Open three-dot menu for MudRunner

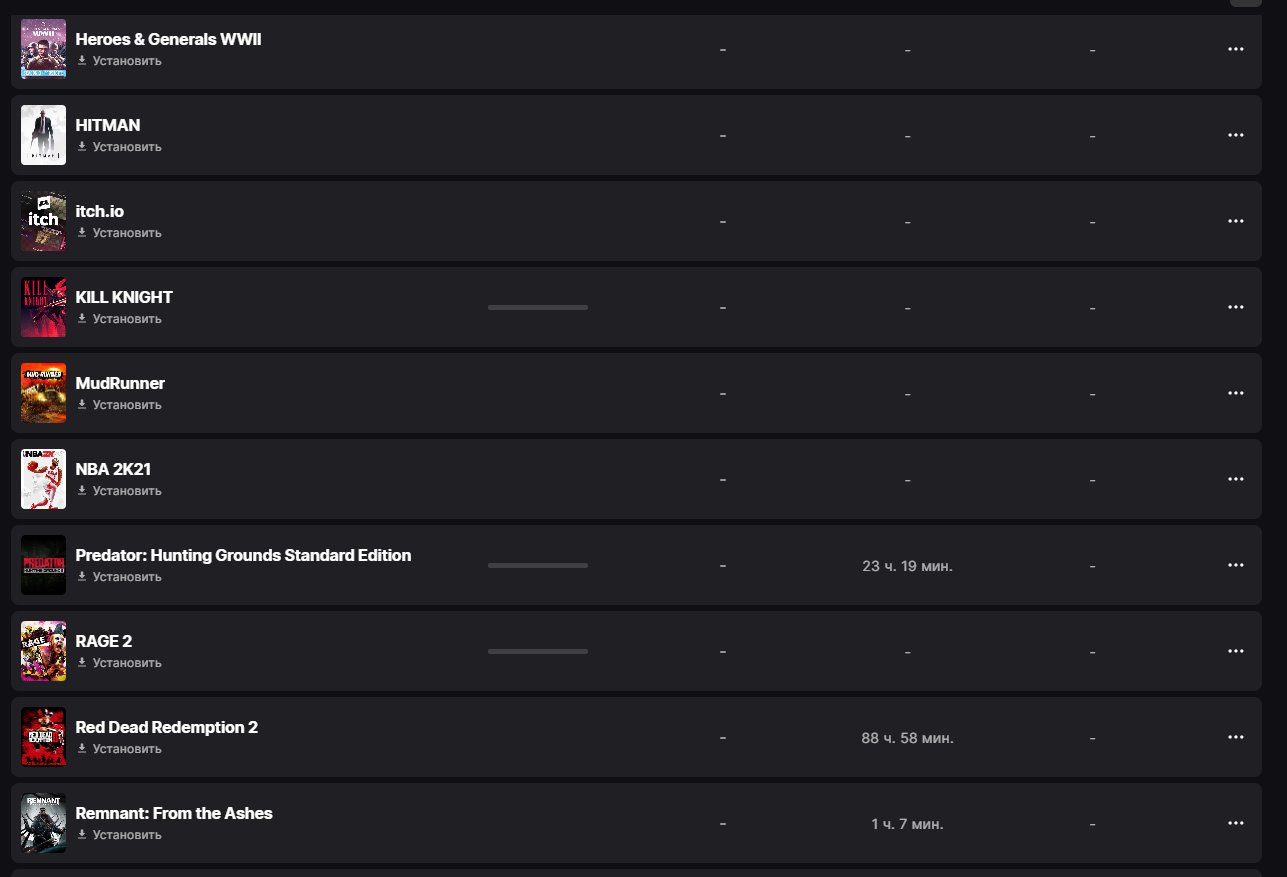point(1235,393)
